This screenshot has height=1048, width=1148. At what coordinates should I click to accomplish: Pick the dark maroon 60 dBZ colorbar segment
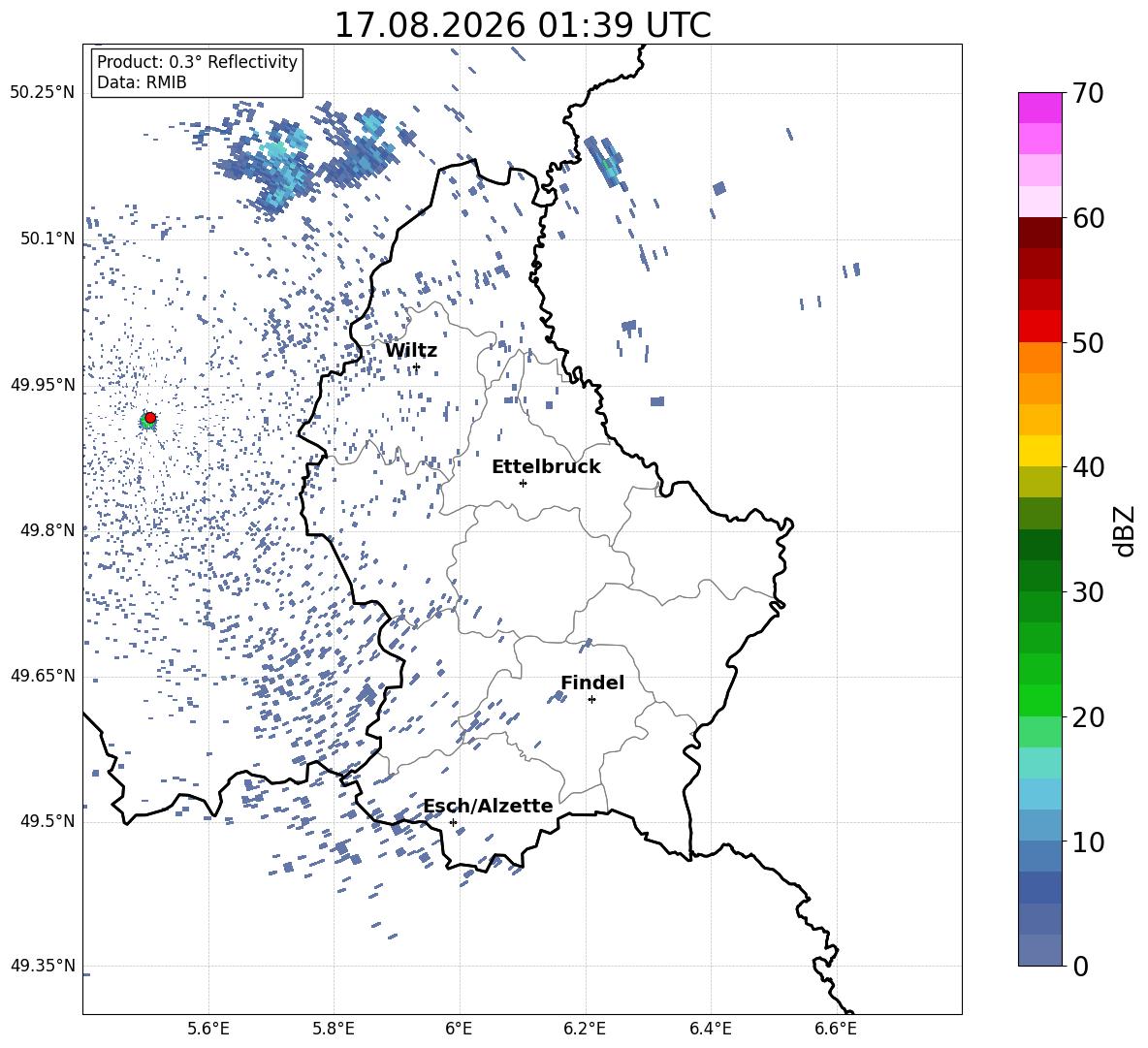click(1039, 233)
